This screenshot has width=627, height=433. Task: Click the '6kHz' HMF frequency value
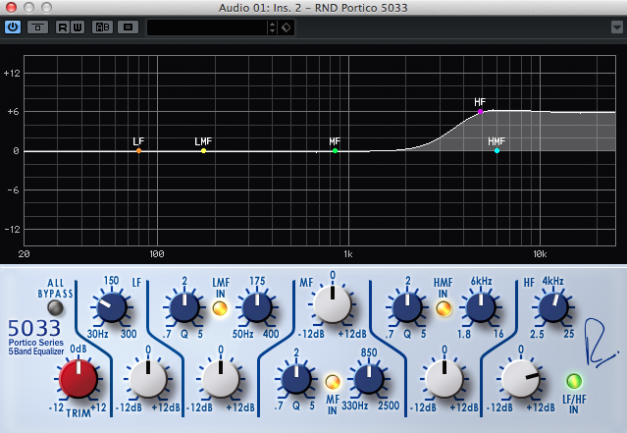click(481, 281)
